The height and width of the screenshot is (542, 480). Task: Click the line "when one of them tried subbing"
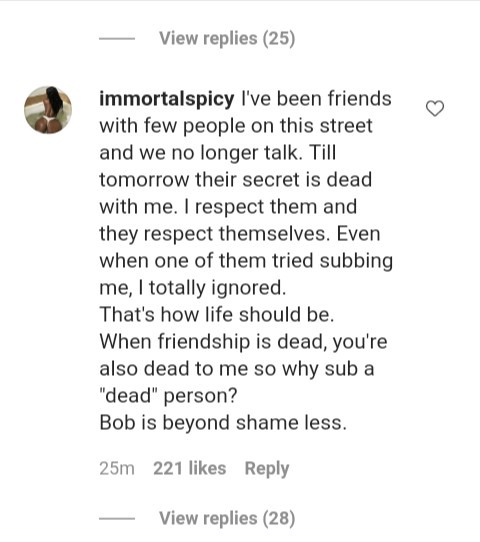click(246, 261)
